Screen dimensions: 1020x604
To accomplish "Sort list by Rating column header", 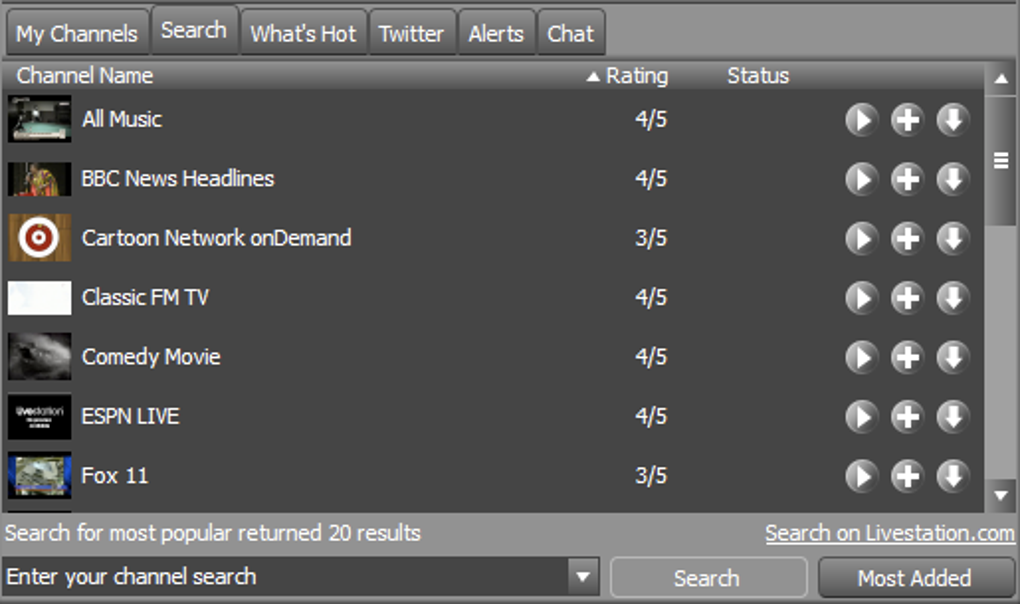I will tap(628, 76).
